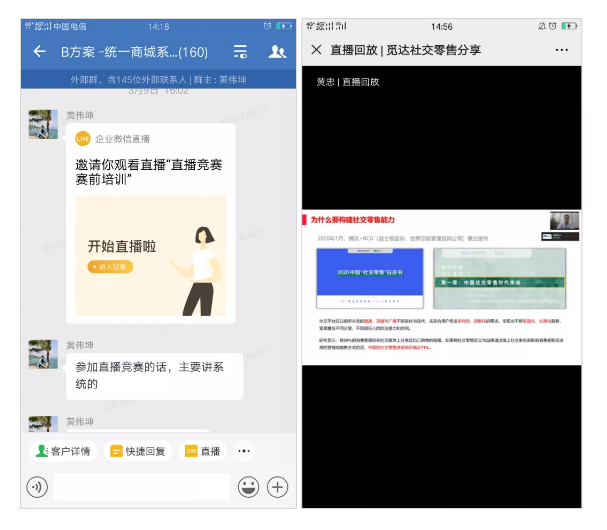Open the group menu list icon

pos(240,51)
